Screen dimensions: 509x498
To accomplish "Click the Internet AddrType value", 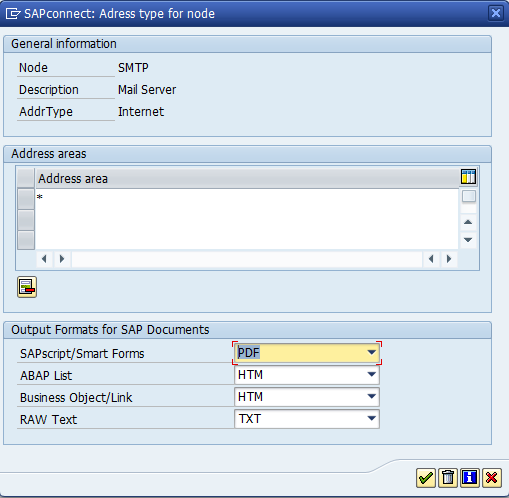I will [141, 112].
